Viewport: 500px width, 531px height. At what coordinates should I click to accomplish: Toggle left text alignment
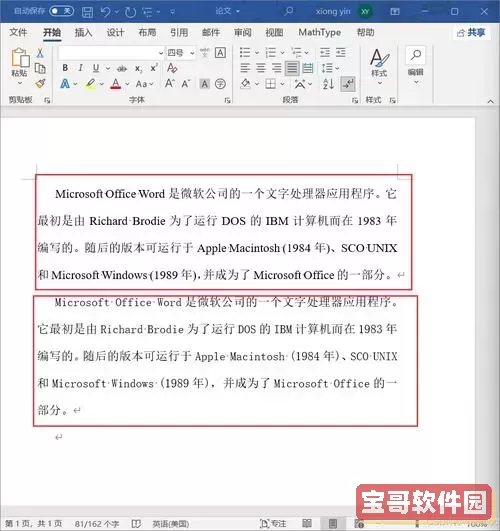pyautogui.click(x=245, y=68)
